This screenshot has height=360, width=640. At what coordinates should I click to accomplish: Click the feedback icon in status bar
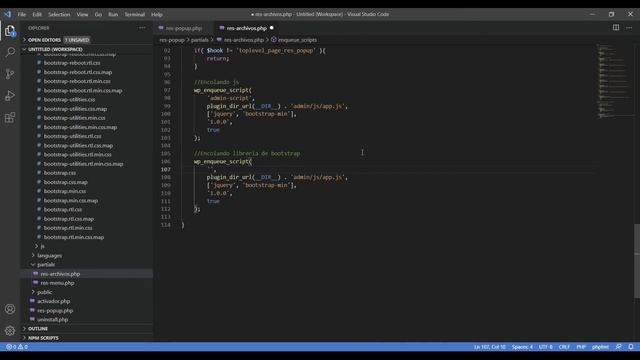(x=618, y=347)
